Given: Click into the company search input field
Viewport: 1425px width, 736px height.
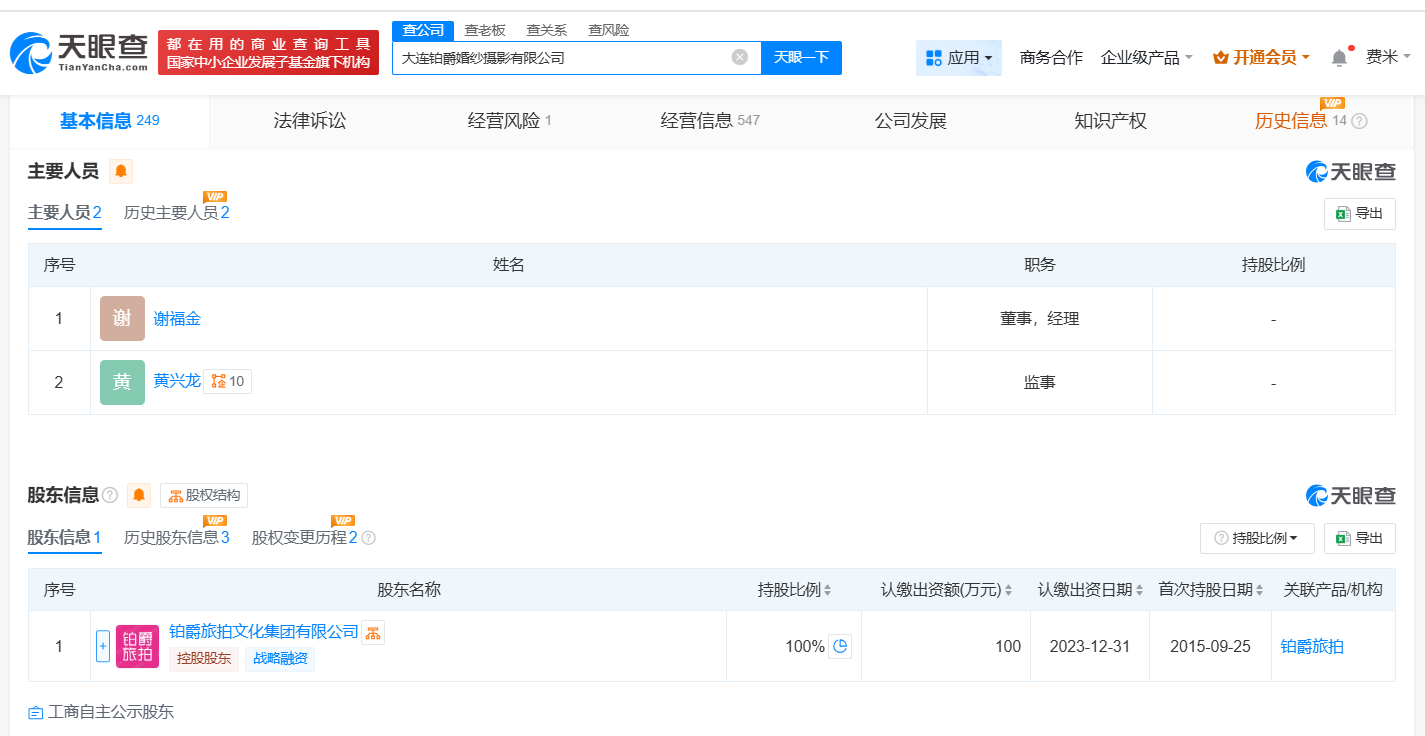Looking at the screenshot, I should click(560, 57).
